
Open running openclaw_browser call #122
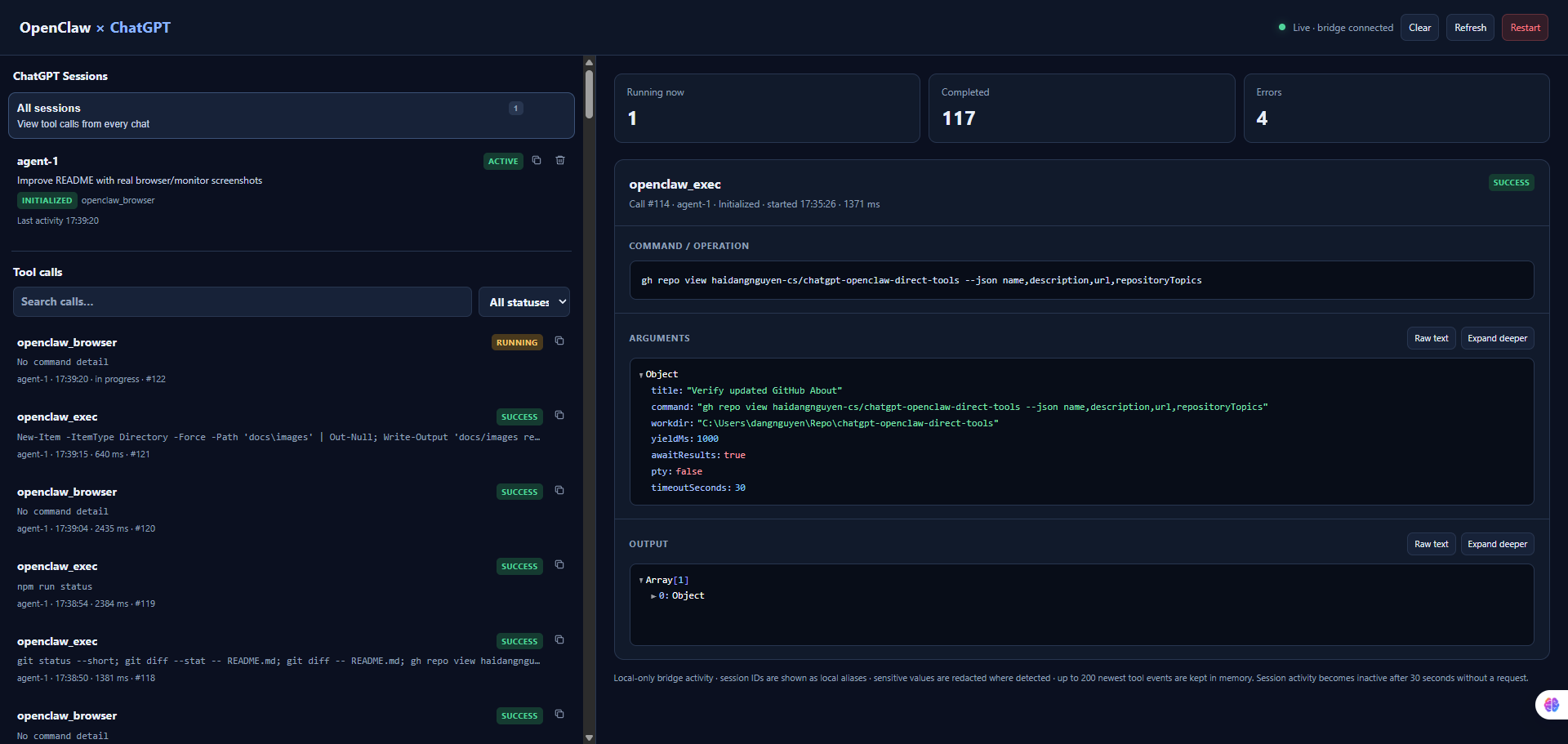coord(292,360)
